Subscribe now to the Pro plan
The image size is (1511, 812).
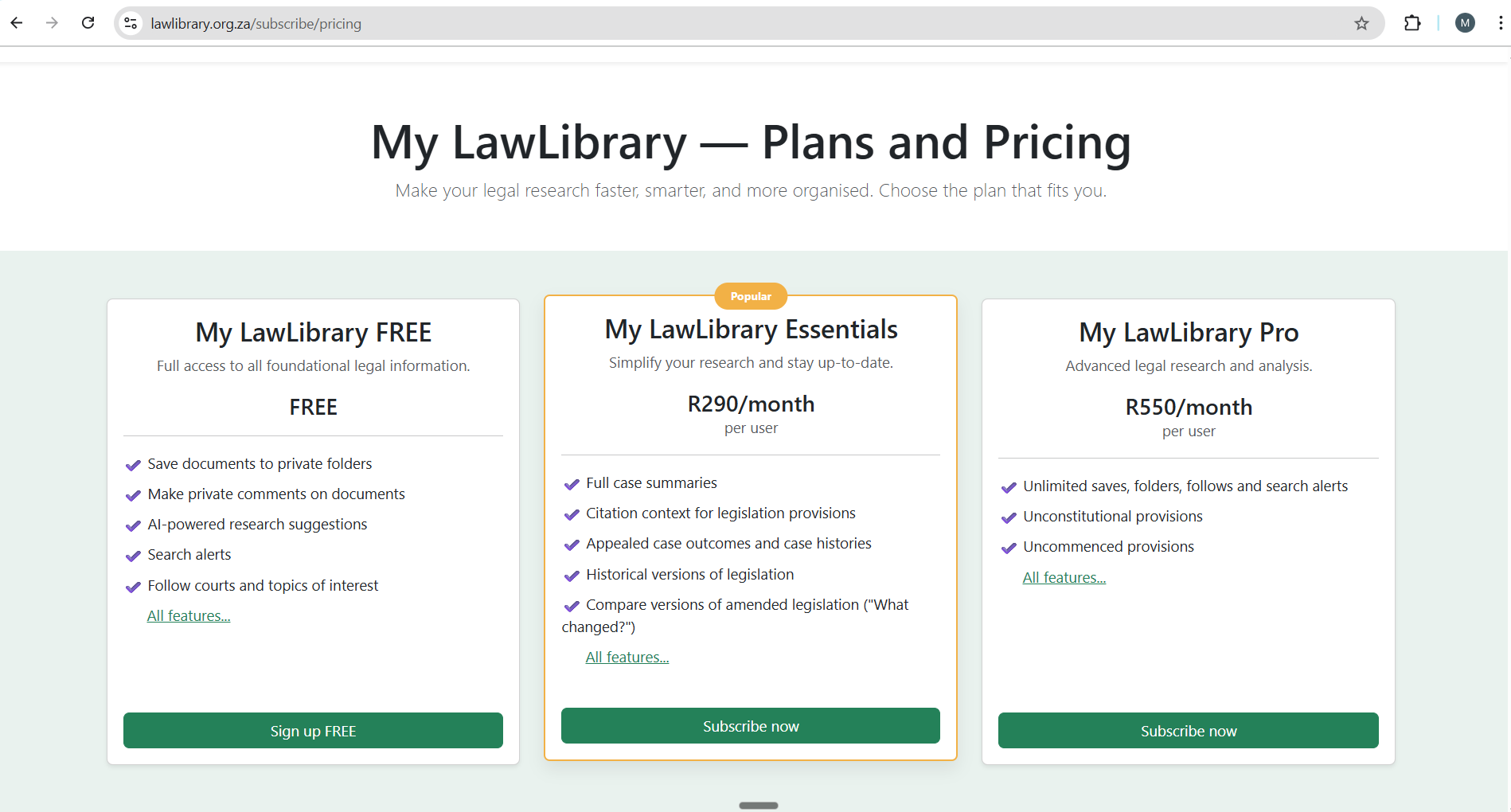point(1188,731)
